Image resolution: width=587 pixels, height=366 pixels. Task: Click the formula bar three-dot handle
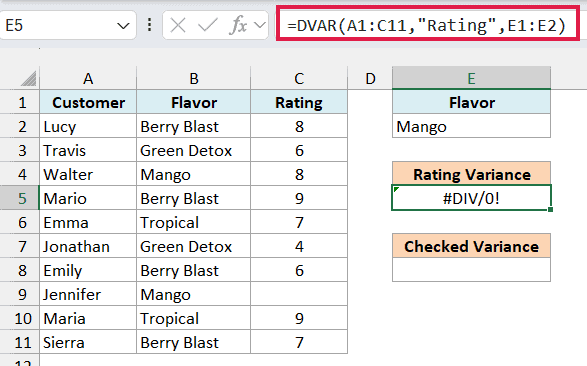(x=149, y=25)
